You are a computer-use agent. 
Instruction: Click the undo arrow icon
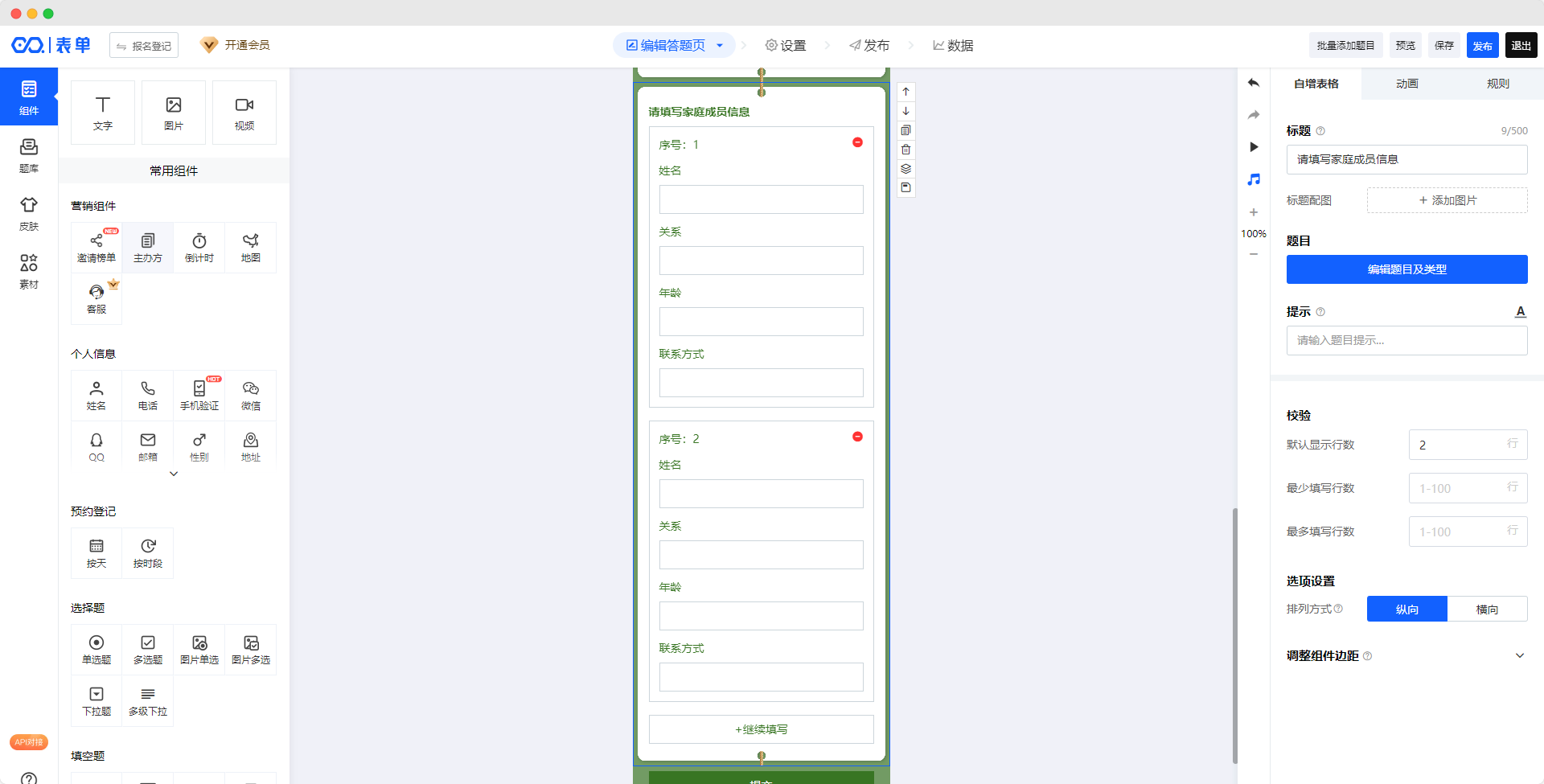point(1253,83)
